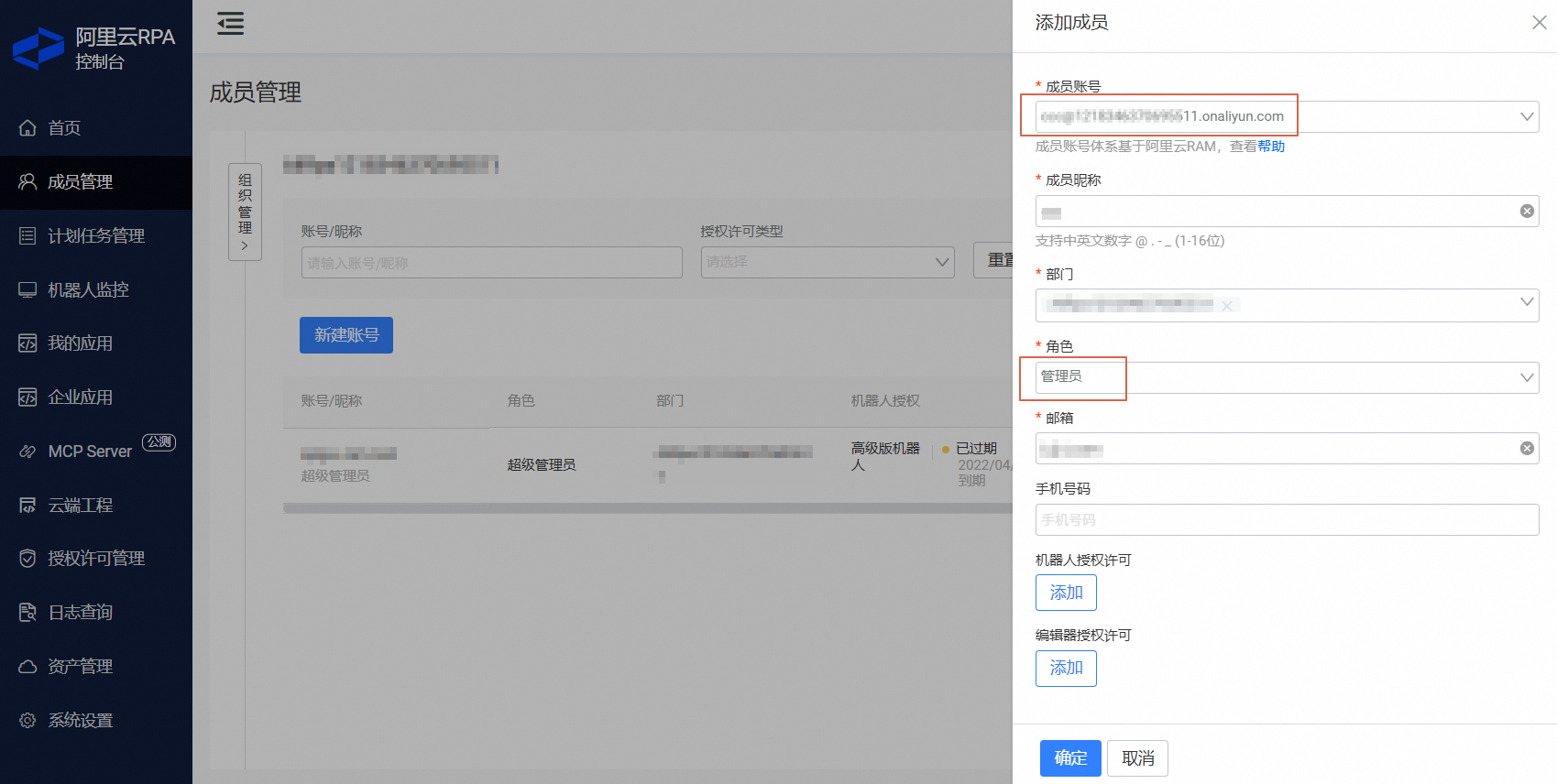
Task: Click the 取消 button
Action: coord(1137,758)
